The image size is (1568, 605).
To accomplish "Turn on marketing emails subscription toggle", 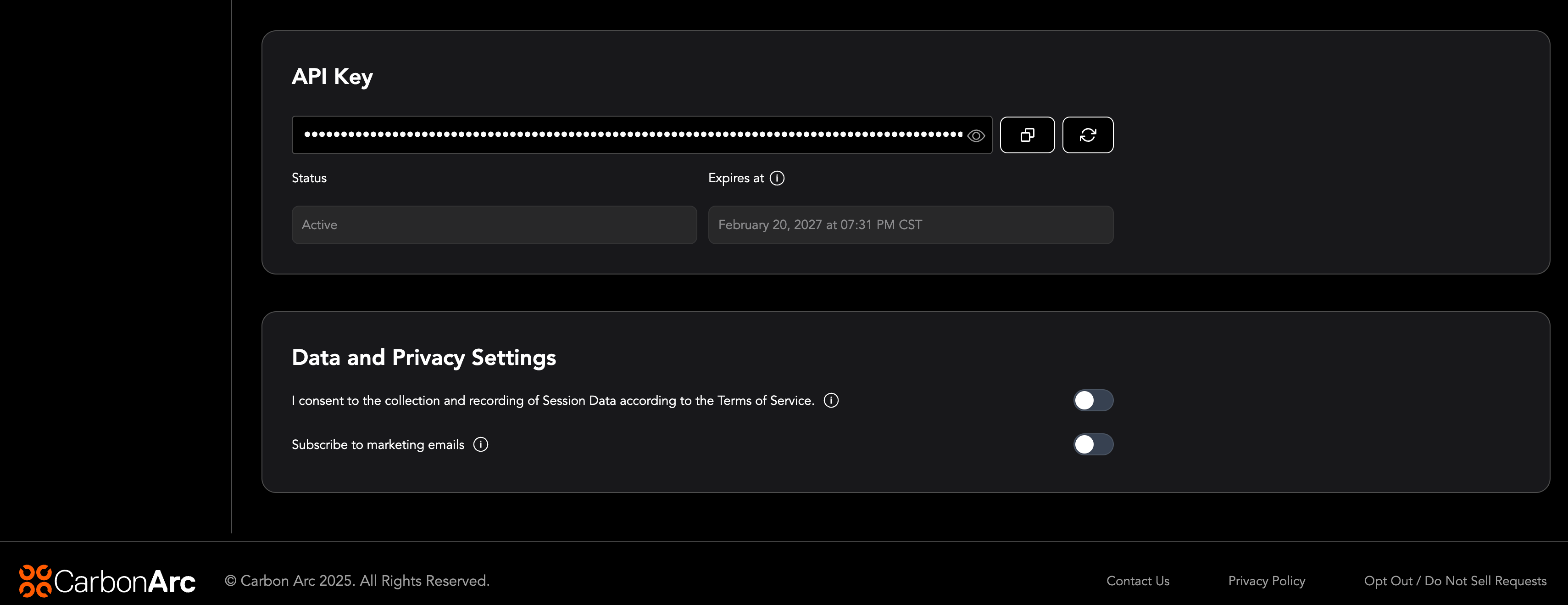I will point(1093,445).
